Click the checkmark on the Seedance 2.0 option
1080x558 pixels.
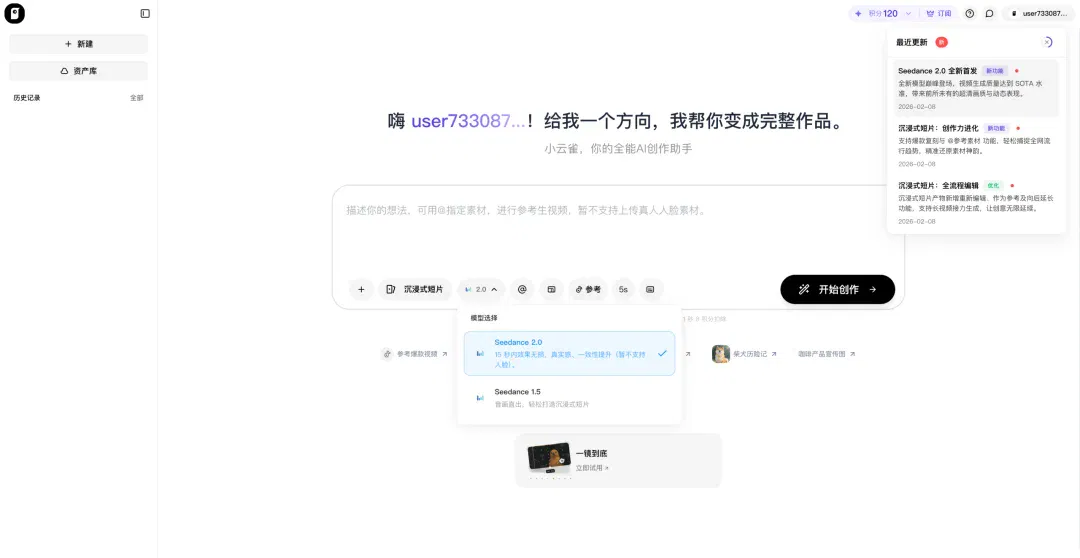click(661, 353)
